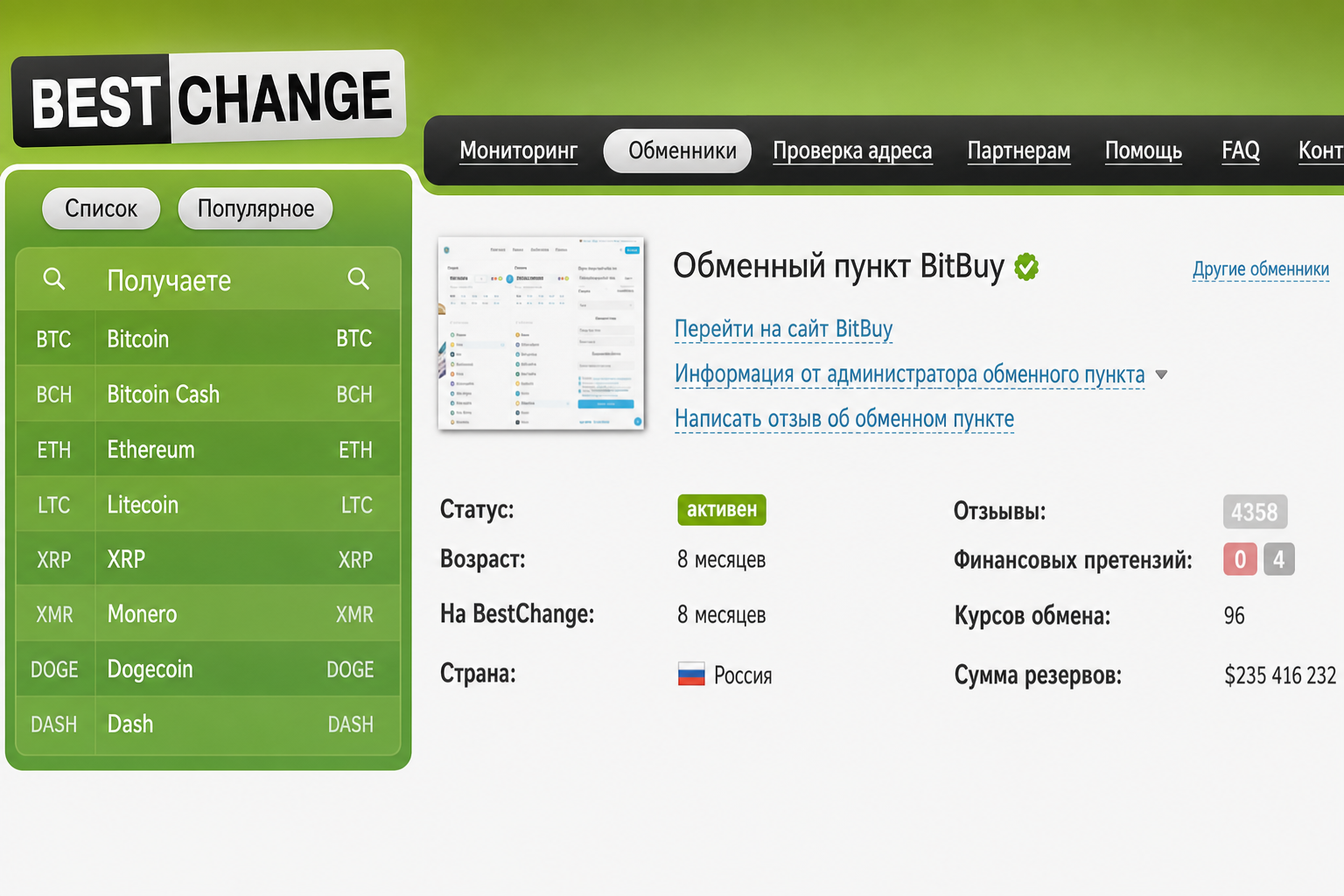
Task: Select Monero in the currency list
Action: pos(142,614)
